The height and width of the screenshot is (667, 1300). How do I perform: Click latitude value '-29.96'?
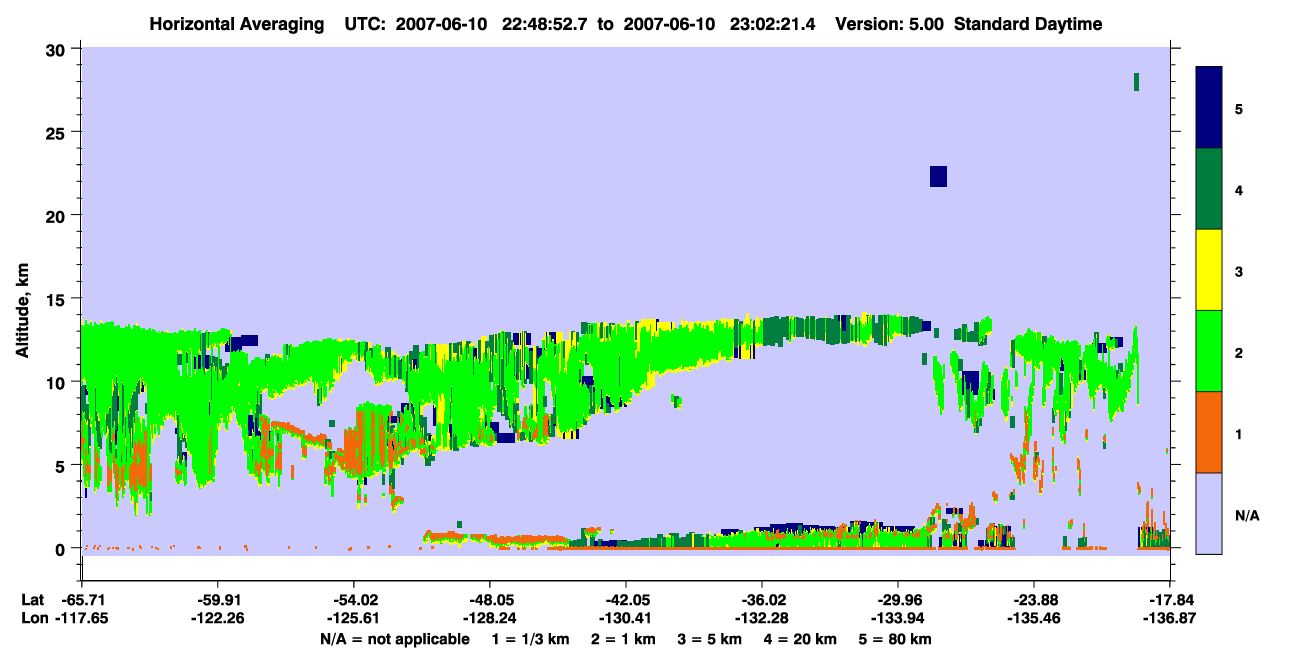click(x=897, y=600)
